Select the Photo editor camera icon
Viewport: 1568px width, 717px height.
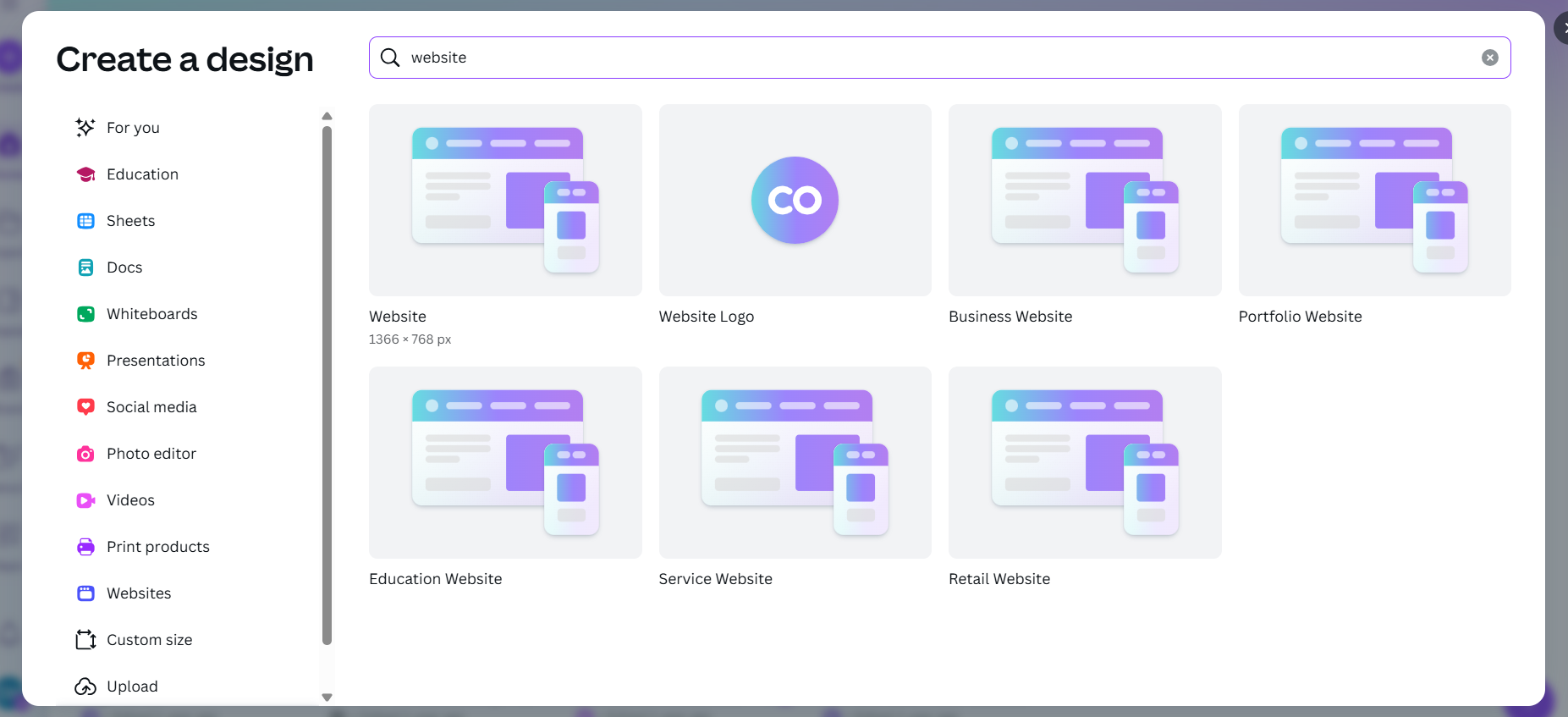[x=85, y=454]
